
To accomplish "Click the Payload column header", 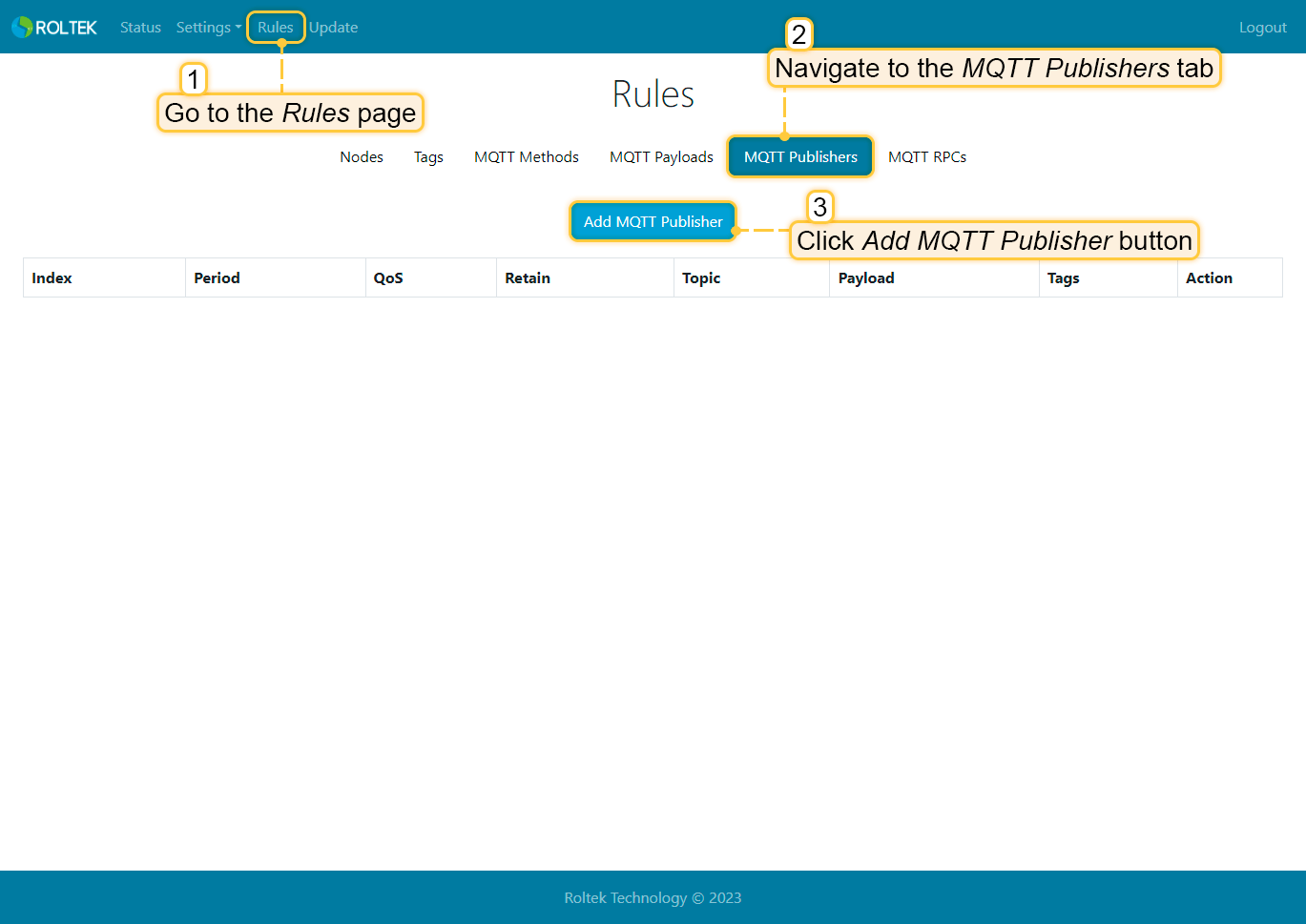I will click(x=866, y=278).
